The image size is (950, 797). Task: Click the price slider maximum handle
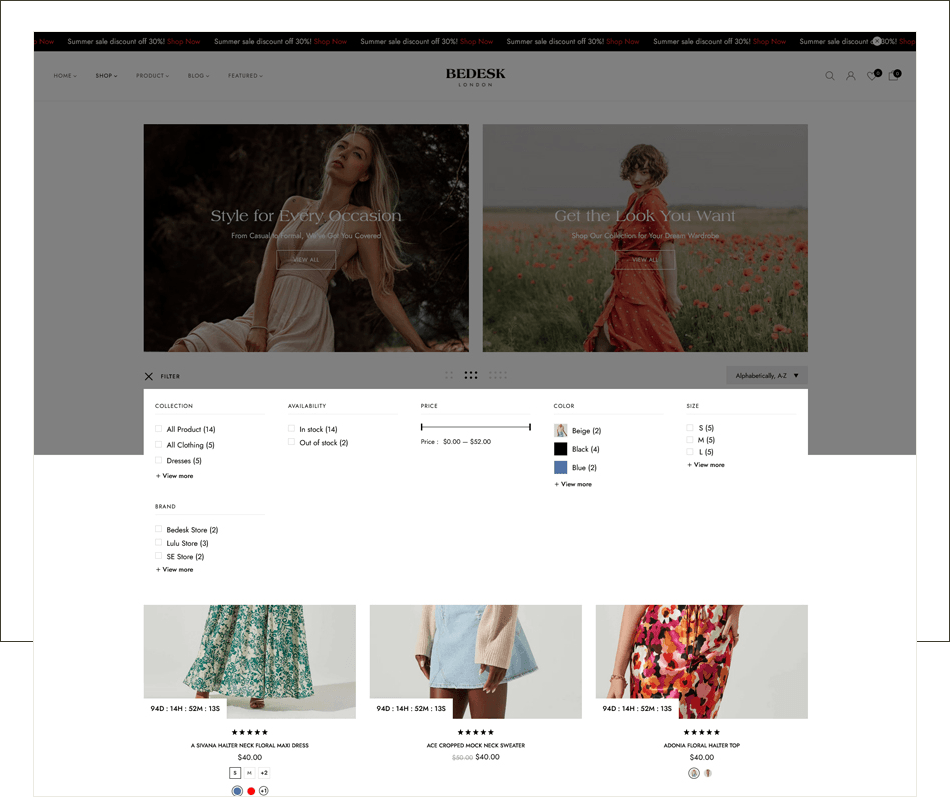click(x=530, y=427)
